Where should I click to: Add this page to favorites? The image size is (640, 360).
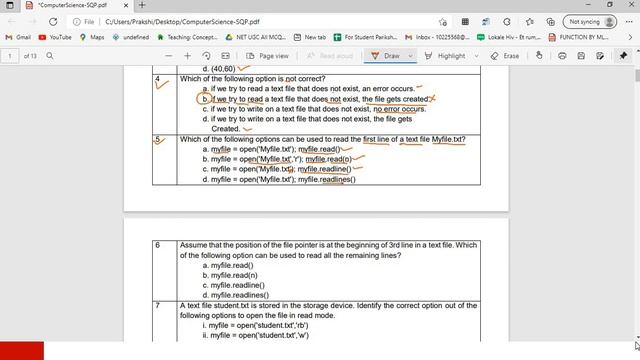click(443, 22)
